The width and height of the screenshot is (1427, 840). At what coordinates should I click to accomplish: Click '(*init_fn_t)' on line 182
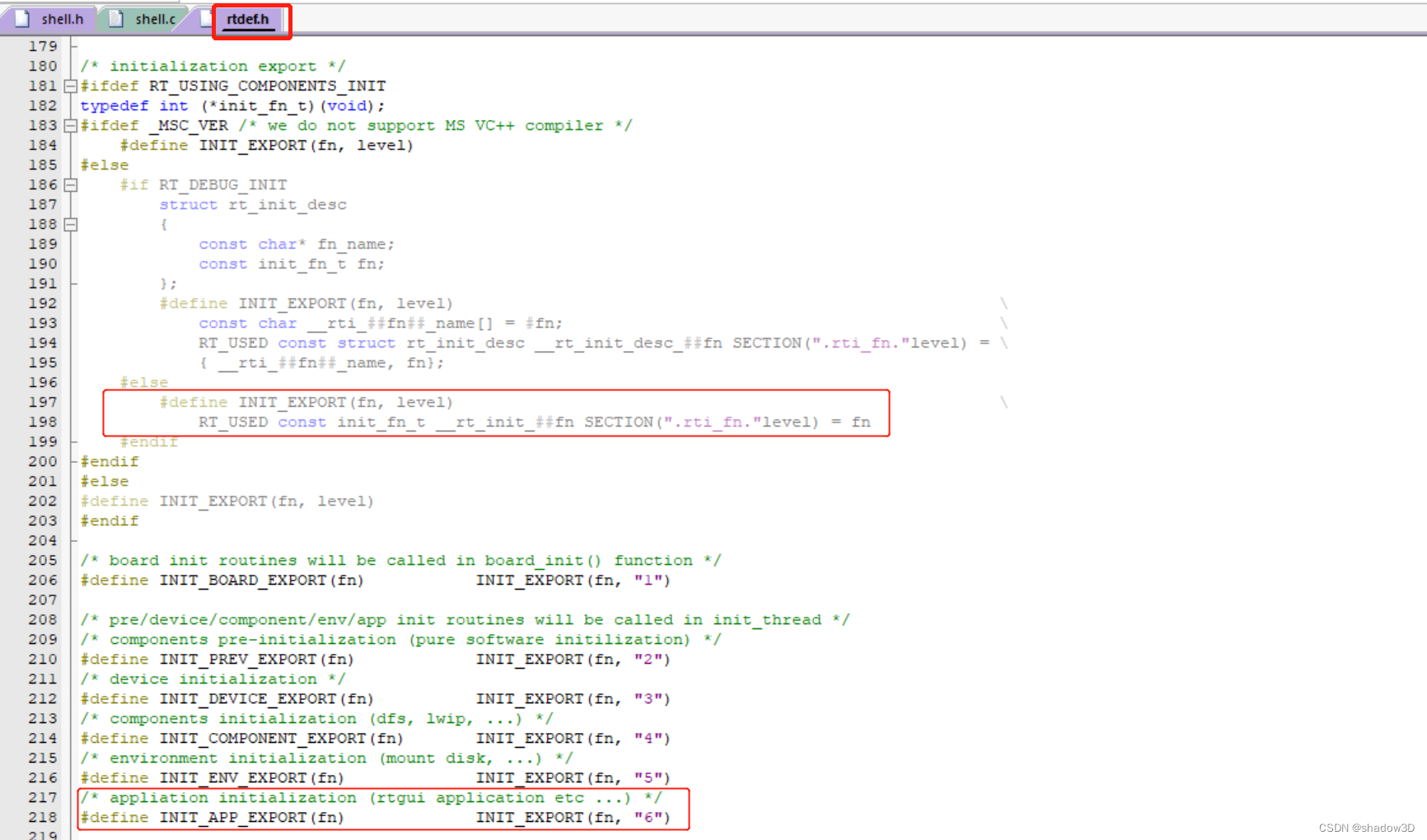click(x=258, y=105)
